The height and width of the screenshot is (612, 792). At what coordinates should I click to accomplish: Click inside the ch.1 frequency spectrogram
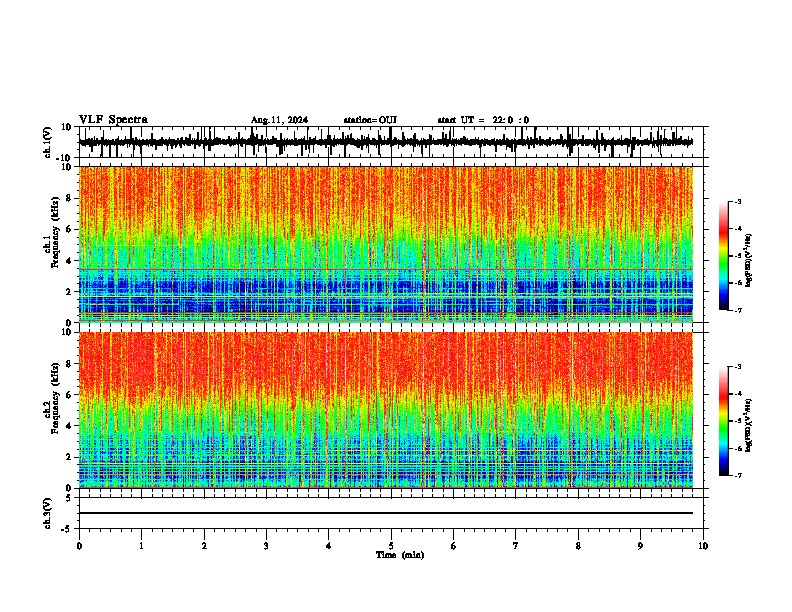(x=386, y=244)
